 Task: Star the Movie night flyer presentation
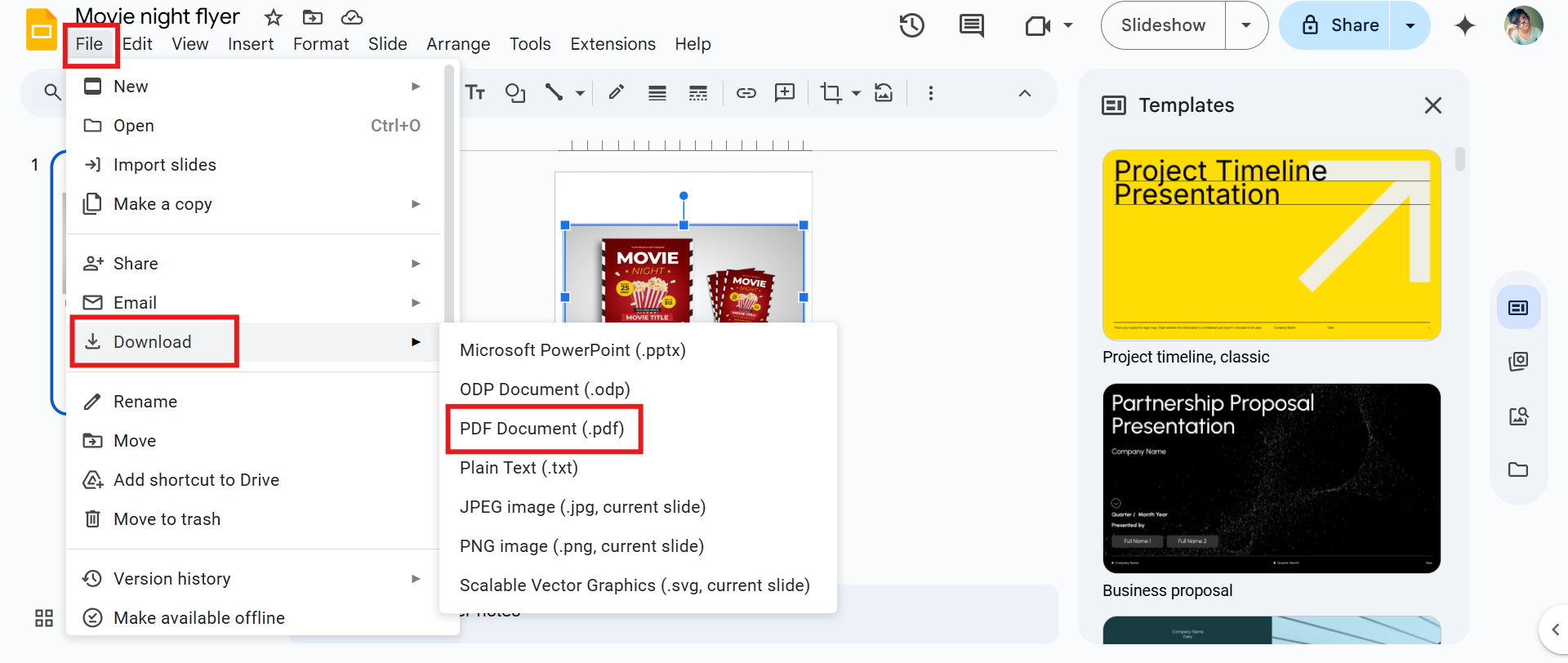click(x=274, y=17)
